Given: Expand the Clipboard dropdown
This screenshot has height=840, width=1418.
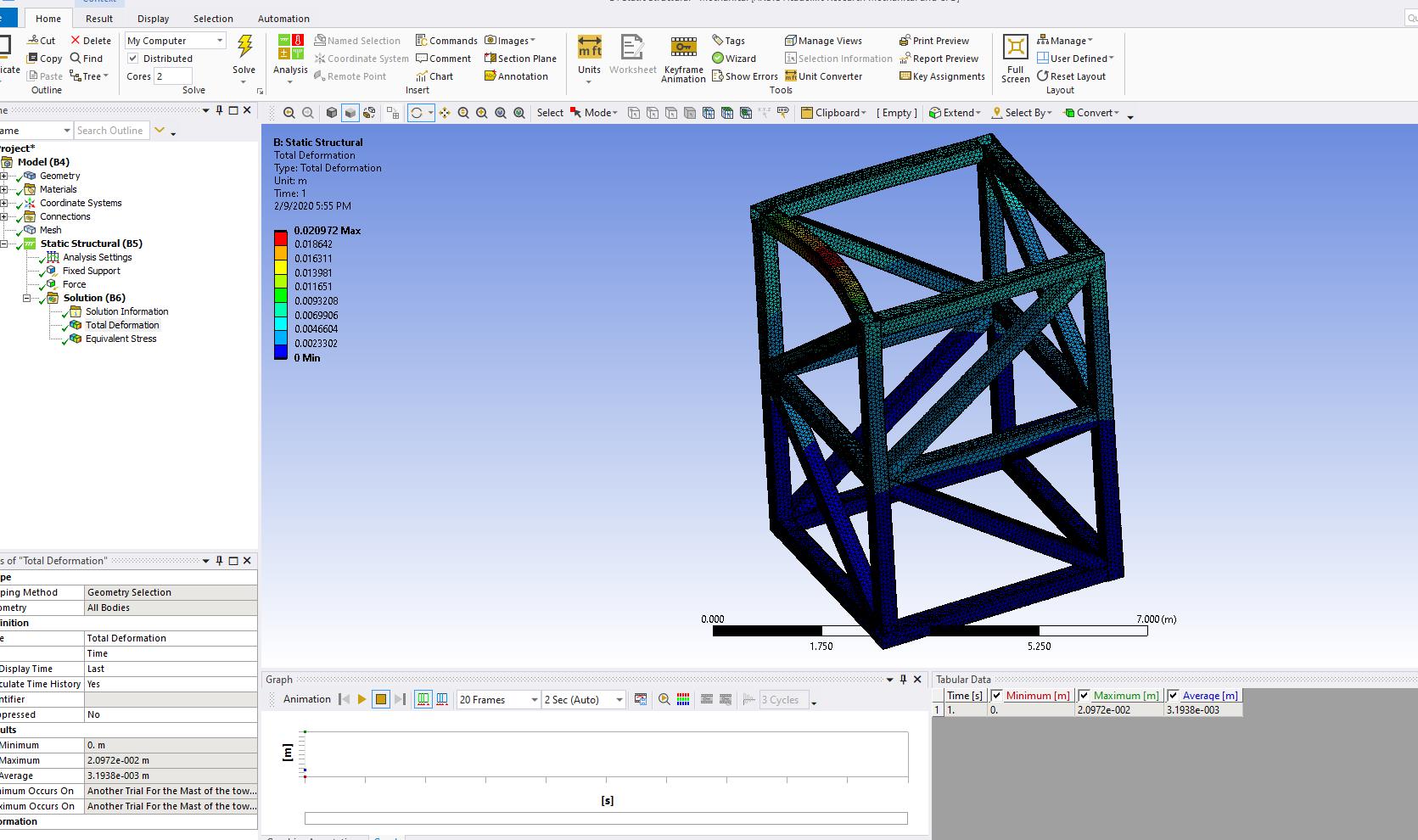Looking at the screenshot, I should tap(834, 113).
